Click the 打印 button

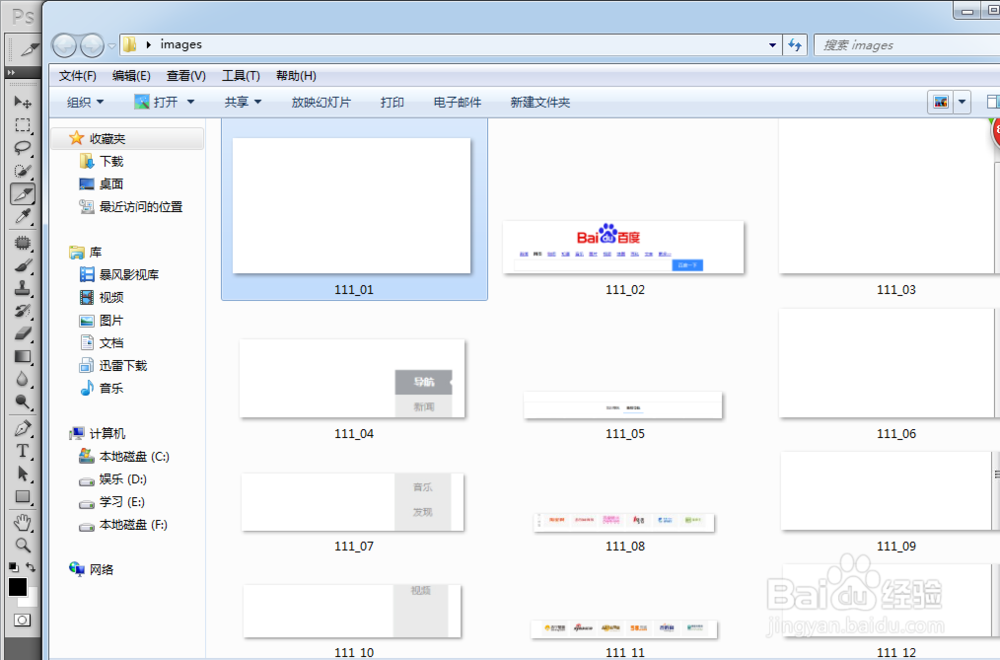(x=392, y=102)
